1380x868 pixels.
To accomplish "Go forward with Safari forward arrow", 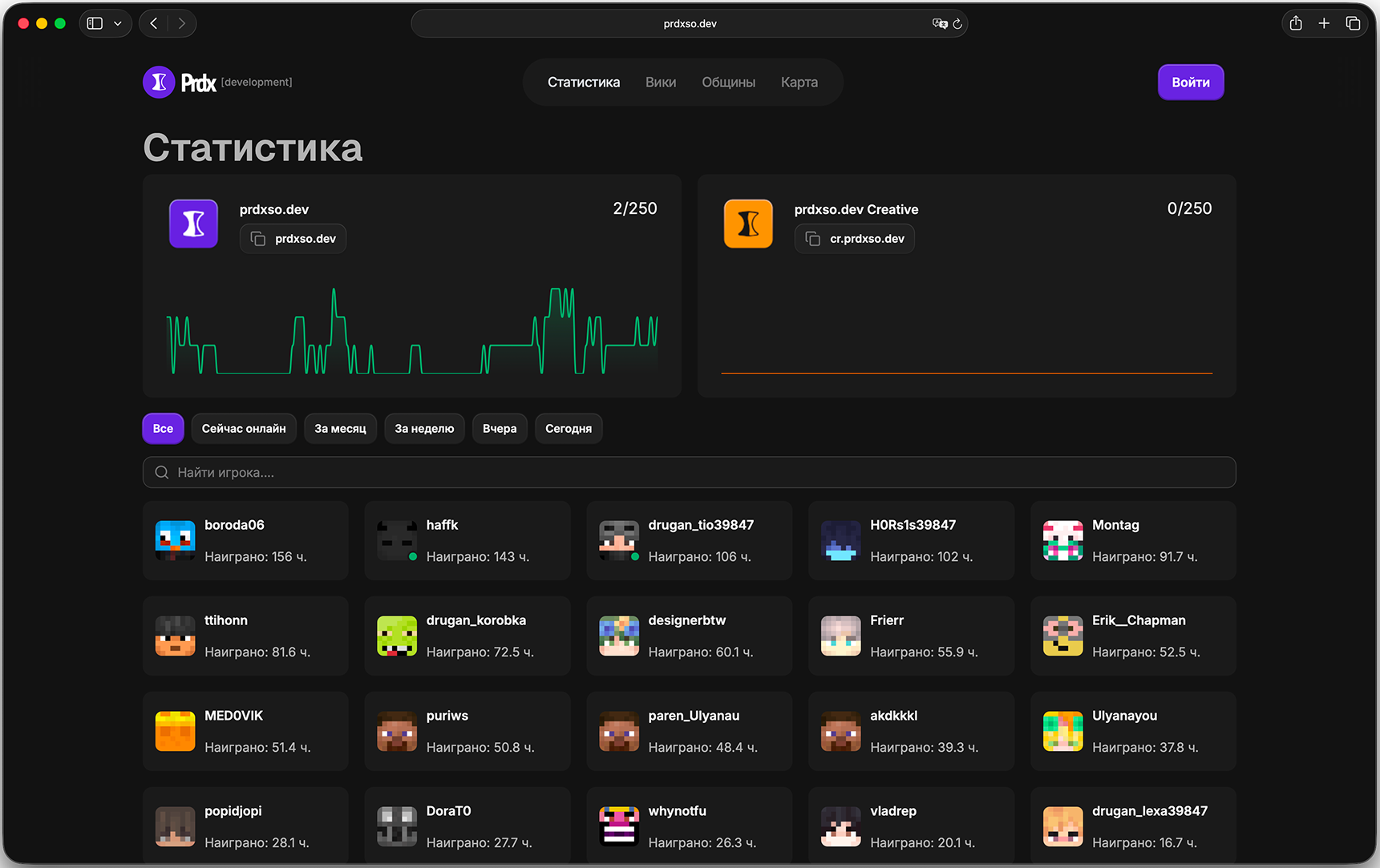I will pyautogui.click(x=182, y=23).
